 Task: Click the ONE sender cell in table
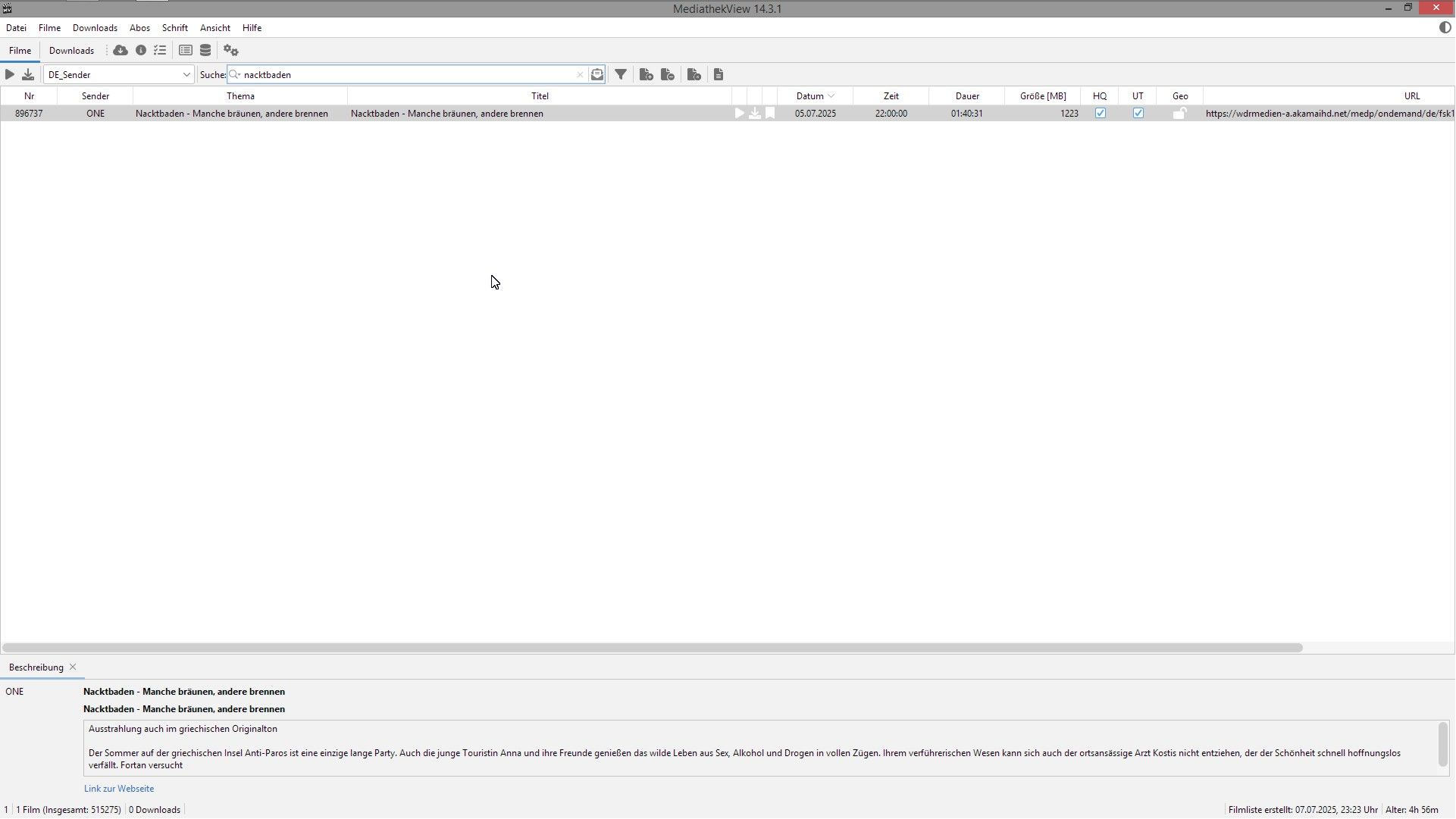pyautogui.click(x=96, y=114)
